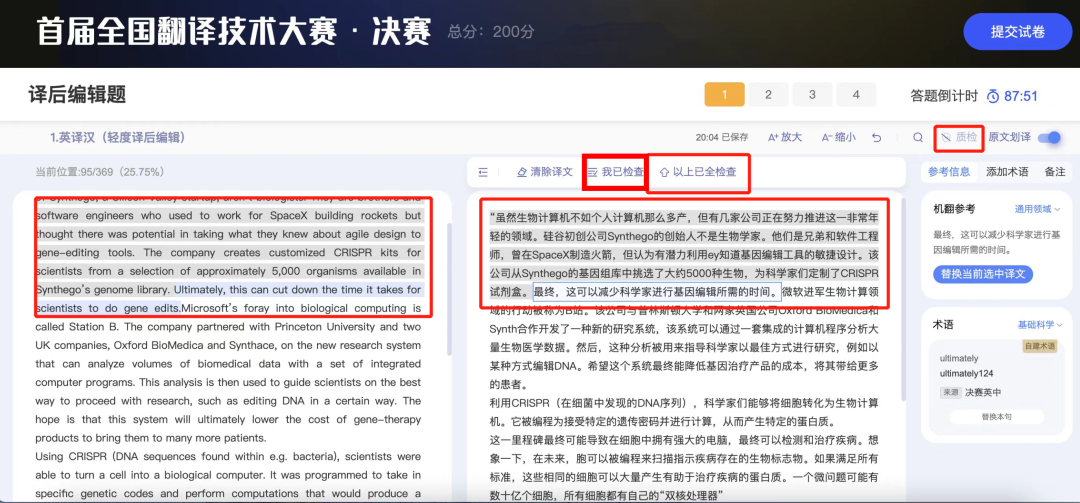Go to question page 2
The width and height of the screenshot is (1080, 503).
point(768,95)
